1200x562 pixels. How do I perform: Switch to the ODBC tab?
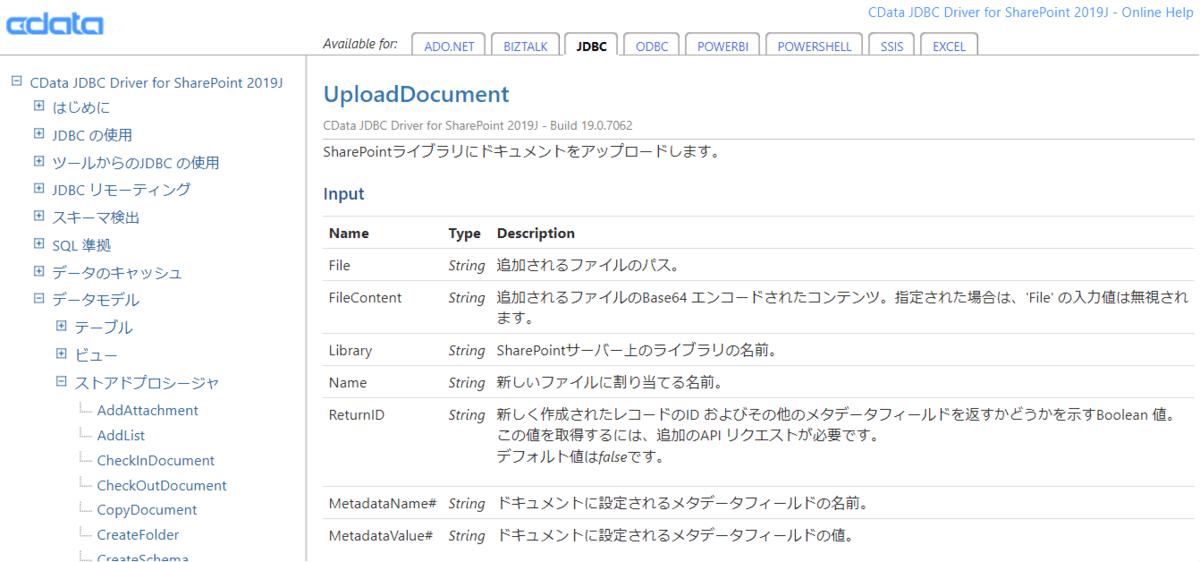click(x=652, y=46)
